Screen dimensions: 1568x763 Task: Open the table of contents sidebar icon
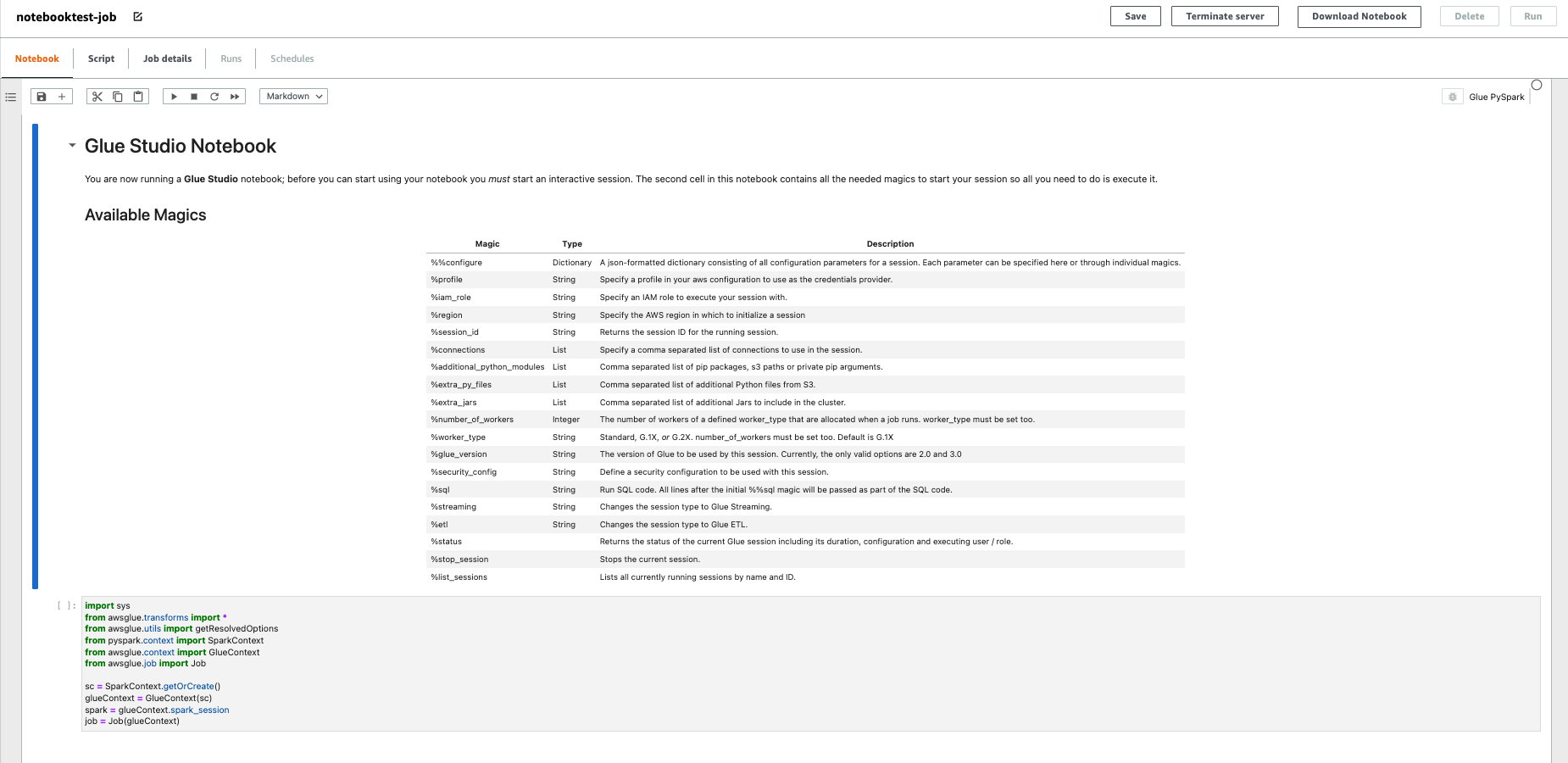(x=11, y=97)
